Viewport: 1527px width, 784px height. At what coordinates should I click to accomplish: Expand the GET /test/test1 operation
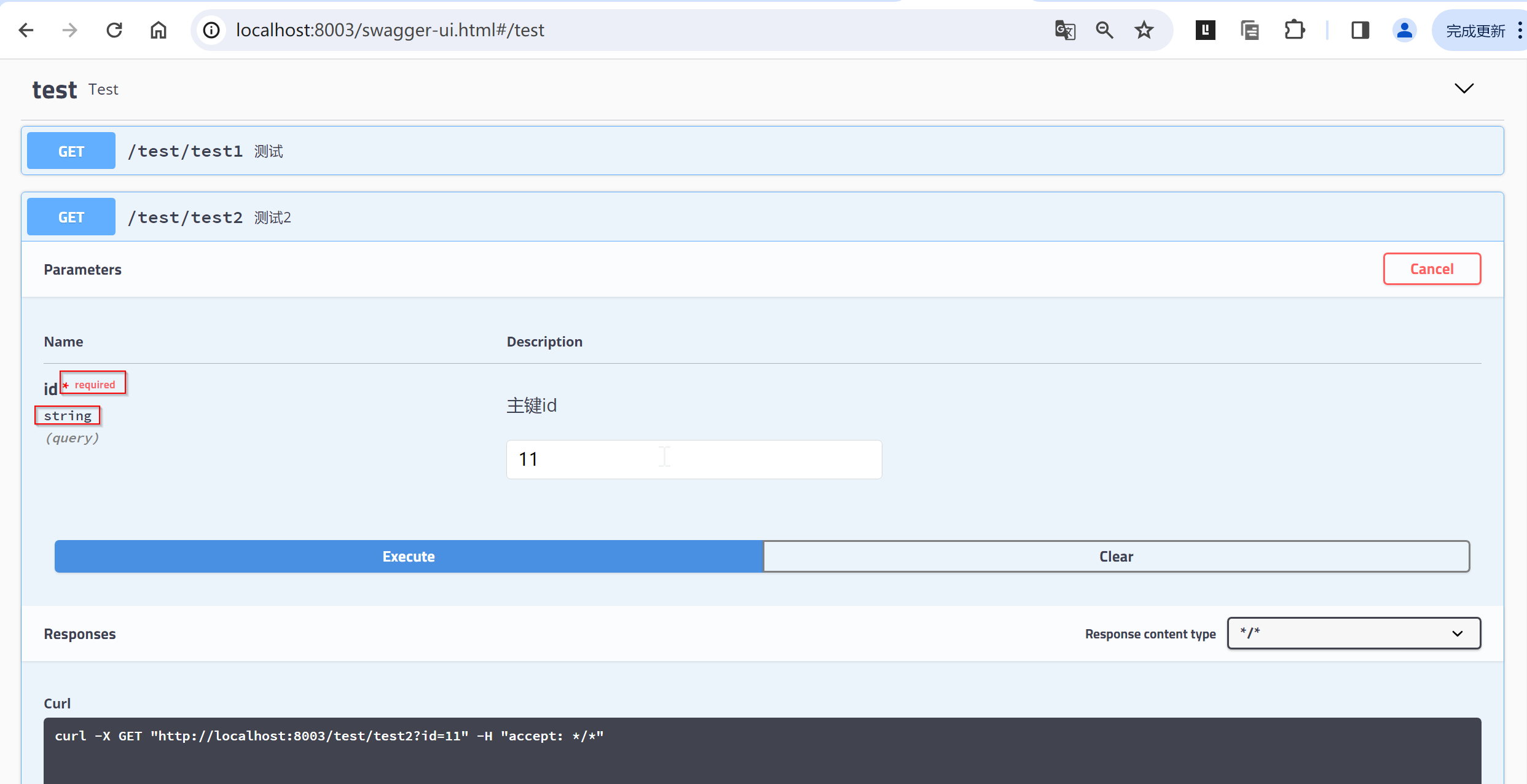762,151
